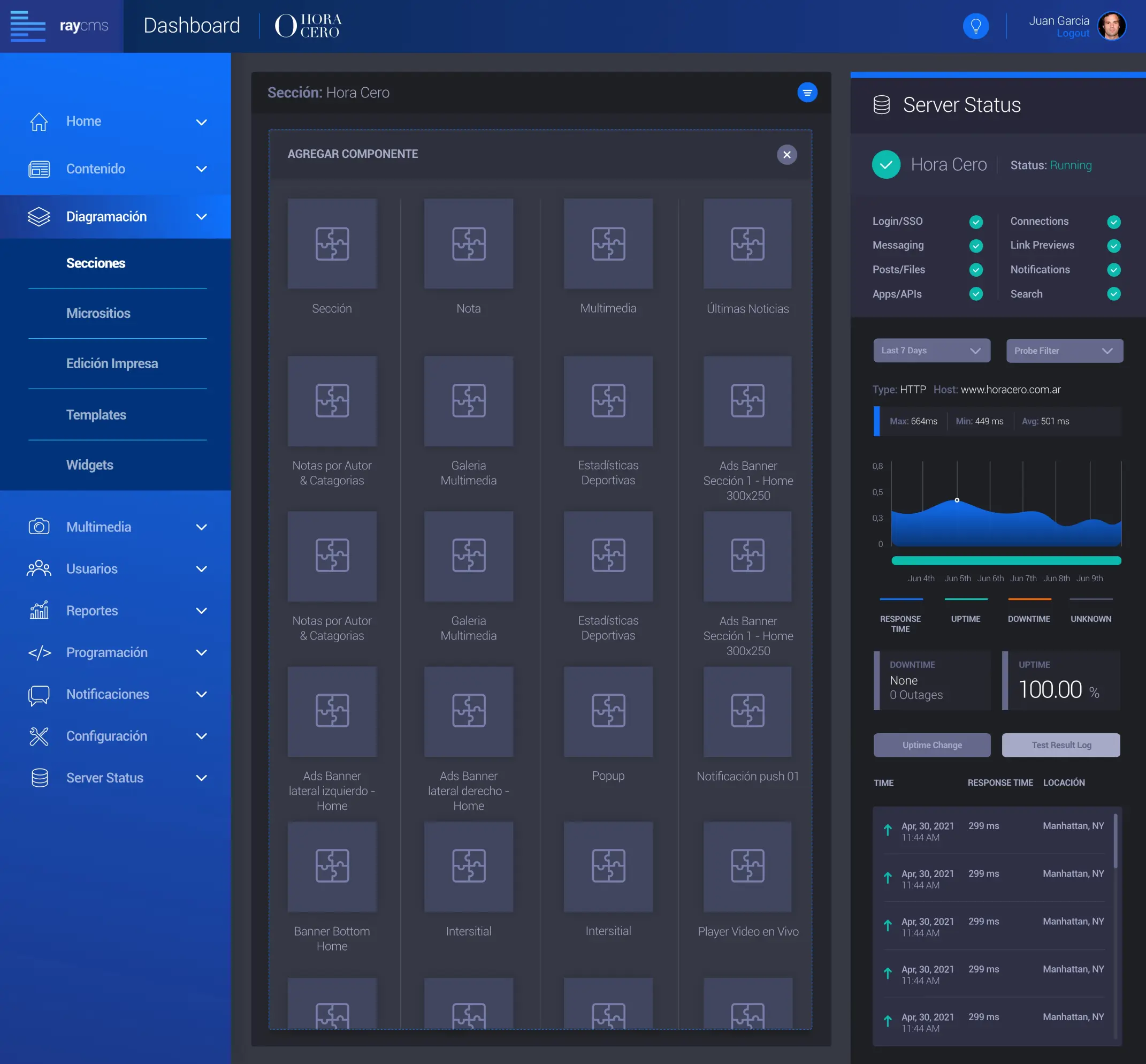Click the Home sidebar icon
Viewport: 1146px width, 1064px height.
click(39, 121)
